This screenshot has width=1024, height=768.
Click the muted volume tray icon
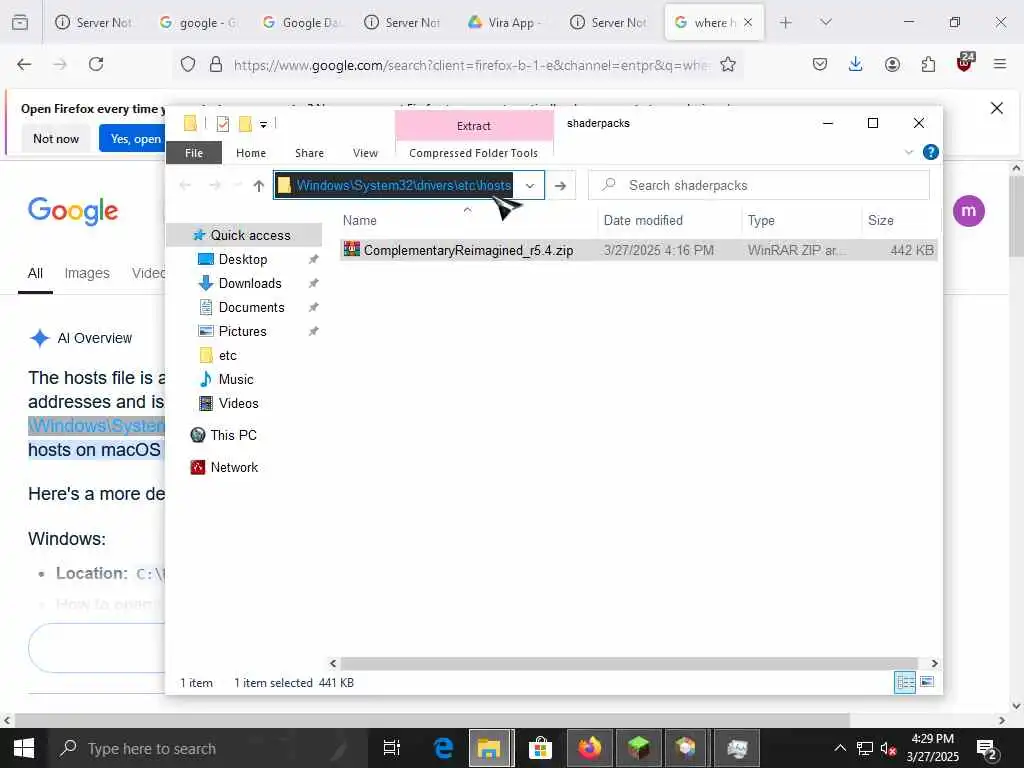coord(888,748)
